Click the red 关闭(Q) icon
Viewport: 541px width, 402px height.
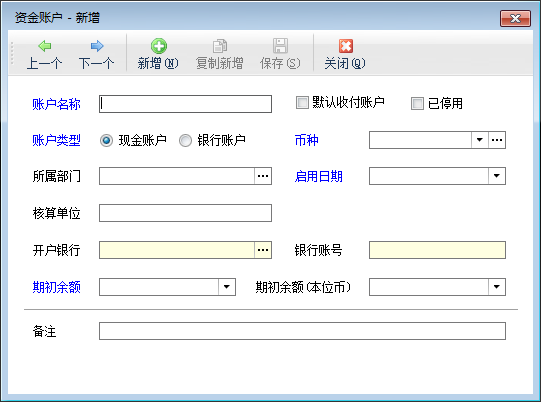(x=345, y=46)
